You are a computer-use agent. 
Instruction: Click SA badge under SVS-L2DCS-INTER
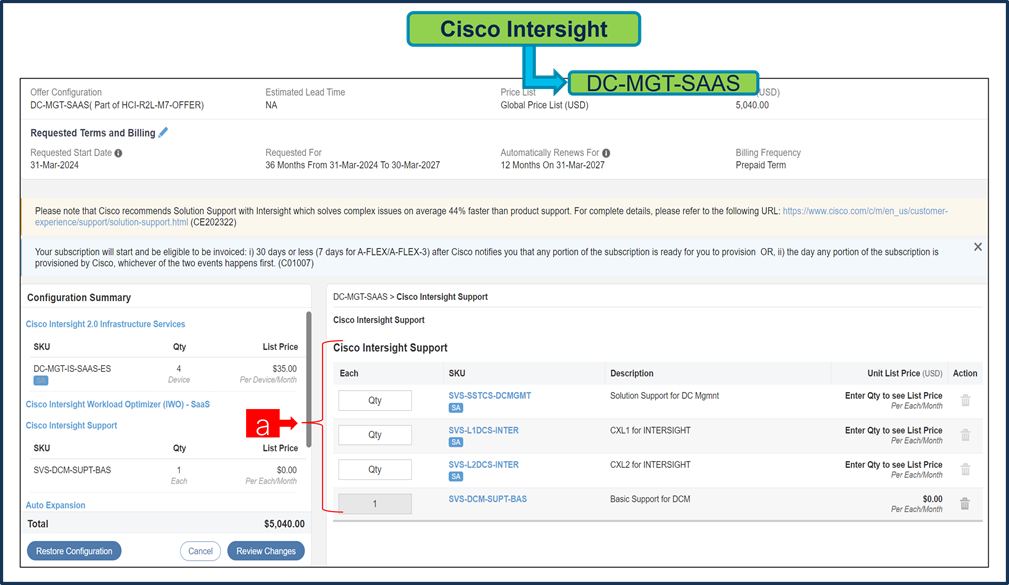(x=456, y=476)
